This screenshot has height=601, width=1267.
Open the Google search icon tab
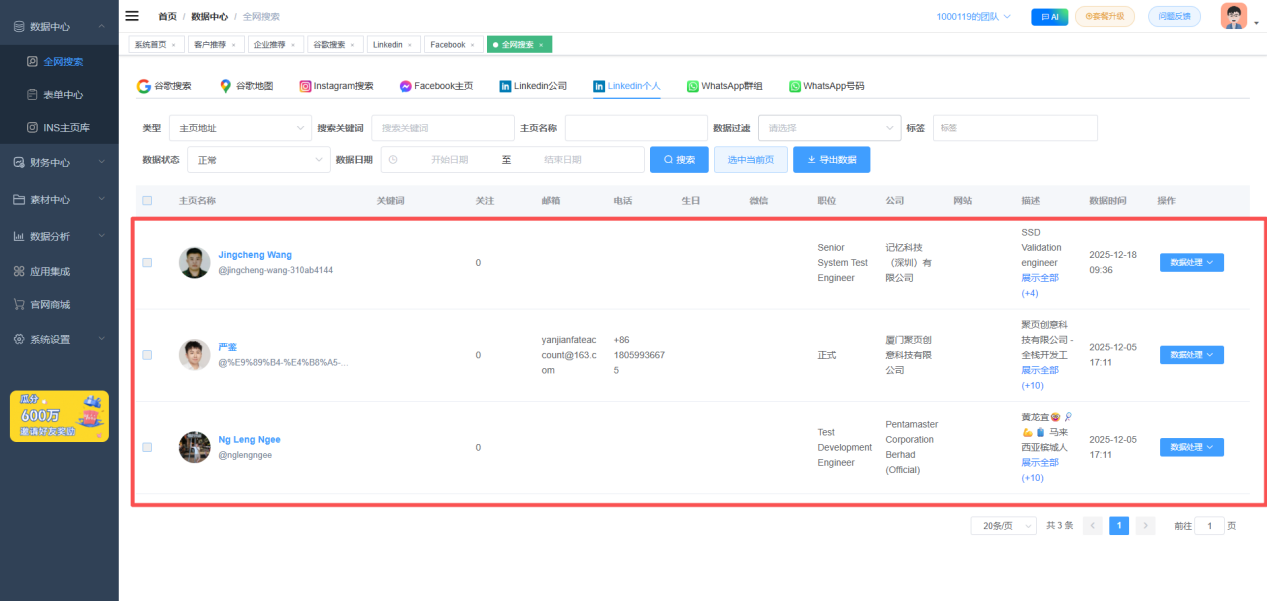164,86
